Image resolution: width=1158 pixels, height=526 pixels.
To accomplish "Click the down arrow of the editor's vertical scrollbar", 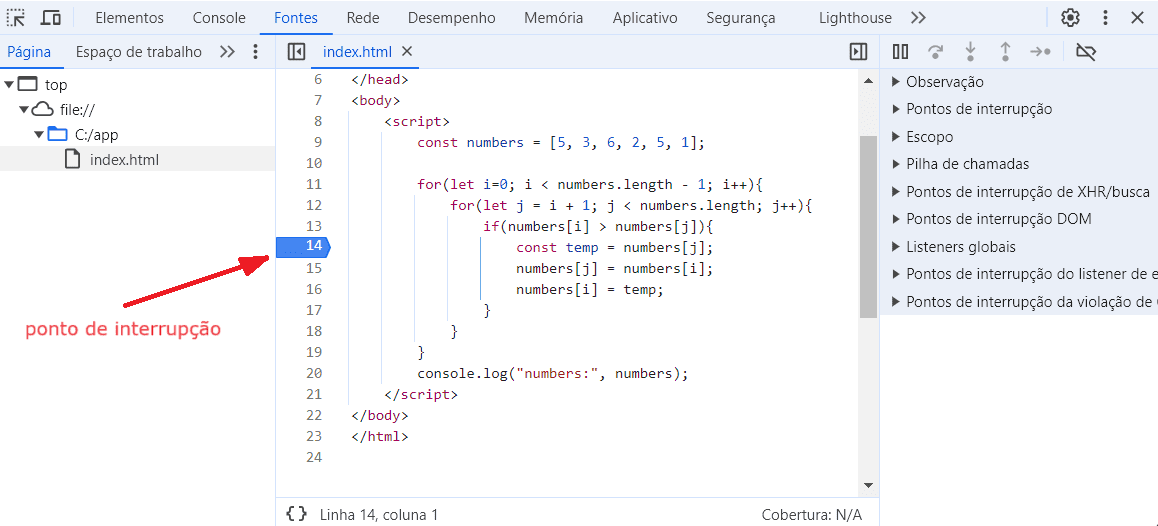I will point(868,485).
